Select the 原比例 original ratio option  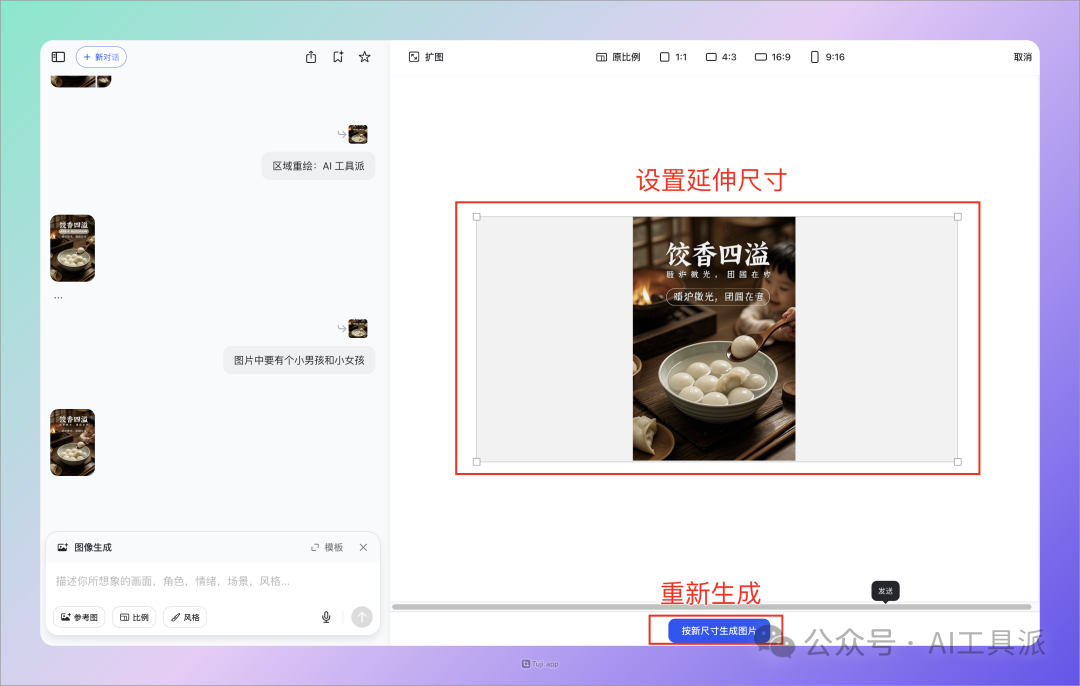point(617,57)
